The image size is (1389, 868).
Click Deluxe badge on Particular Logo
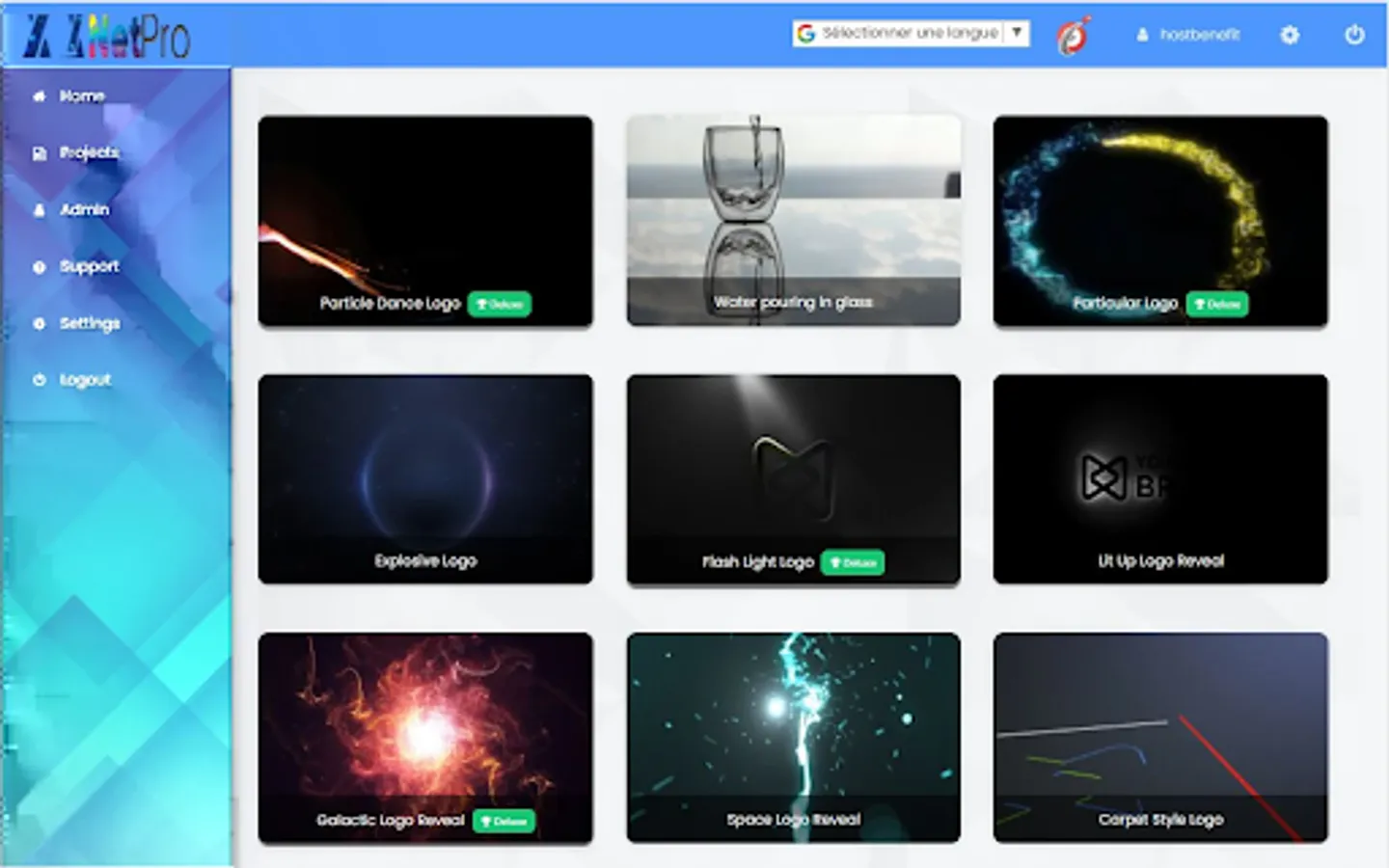(x=1217, y=304)
